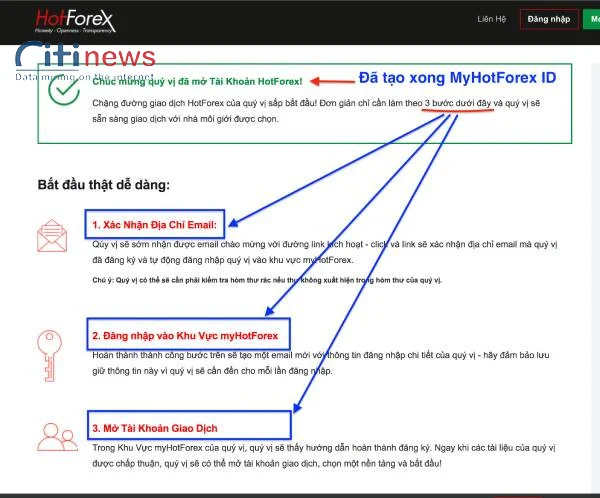The width and height of the screenshot is (600, 498).
Task: Click paragraph starting 'Quý vị sẽ sớm nhận được email'
Action: tap(324, 252)
